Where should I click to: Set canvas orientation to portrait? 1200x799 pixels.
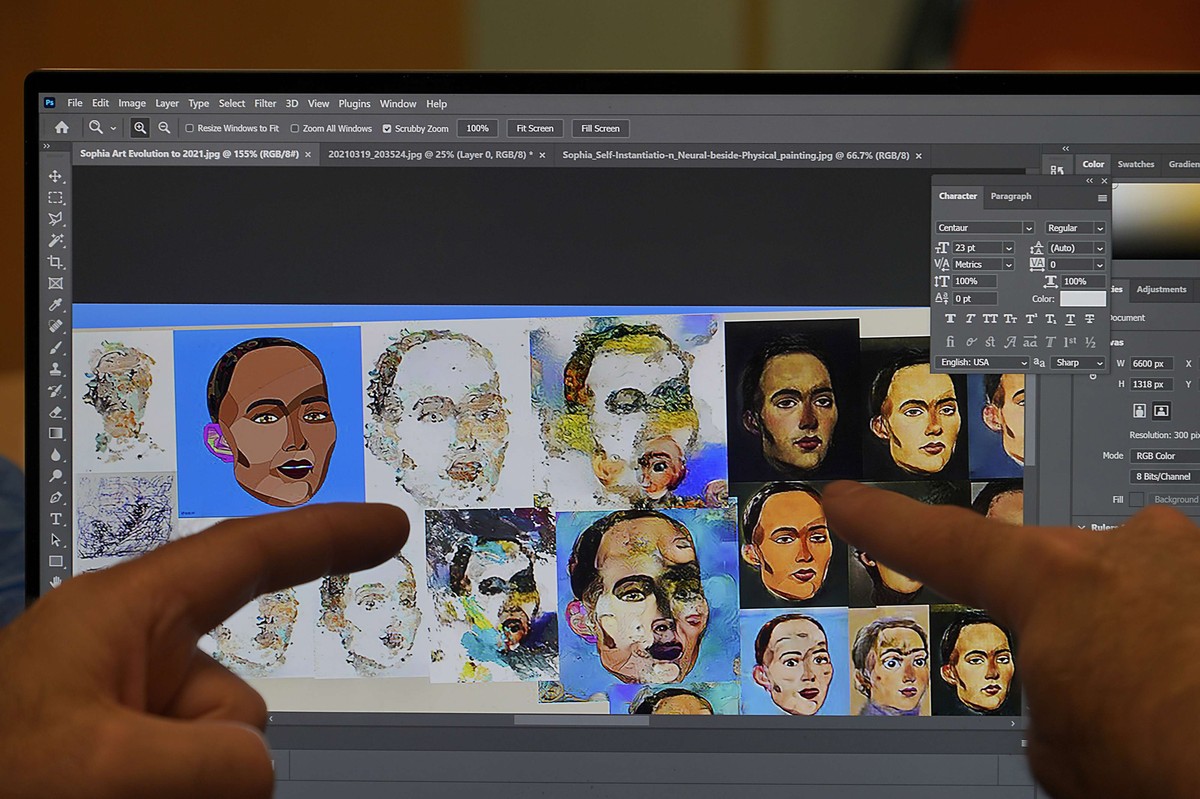click(x=1140, y=410)
